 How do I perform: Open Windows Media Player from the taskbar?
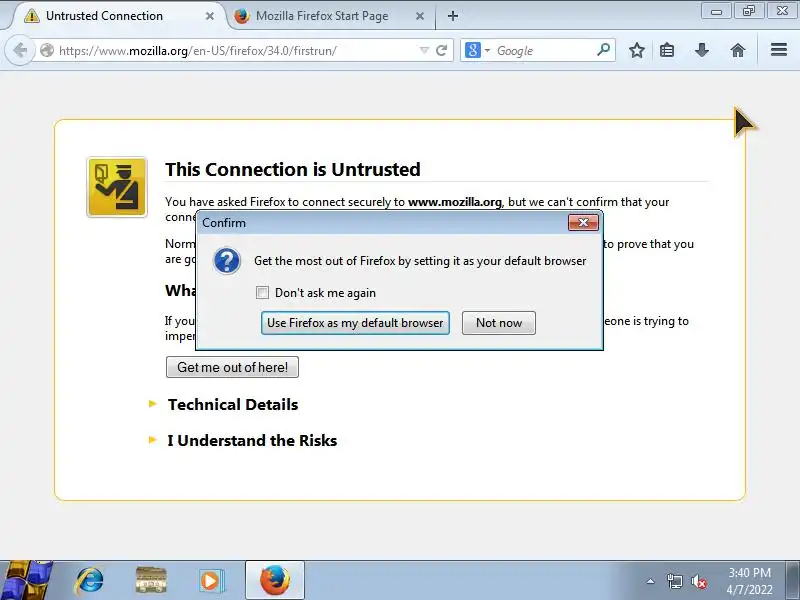210,581
